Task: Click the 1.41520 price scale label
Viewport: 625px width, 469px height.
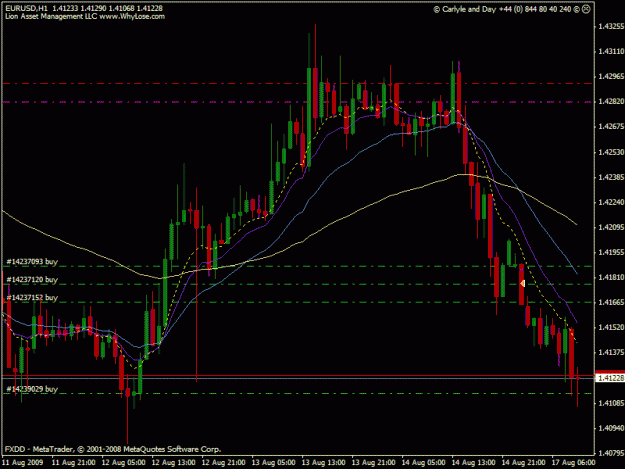Action: 611,328
